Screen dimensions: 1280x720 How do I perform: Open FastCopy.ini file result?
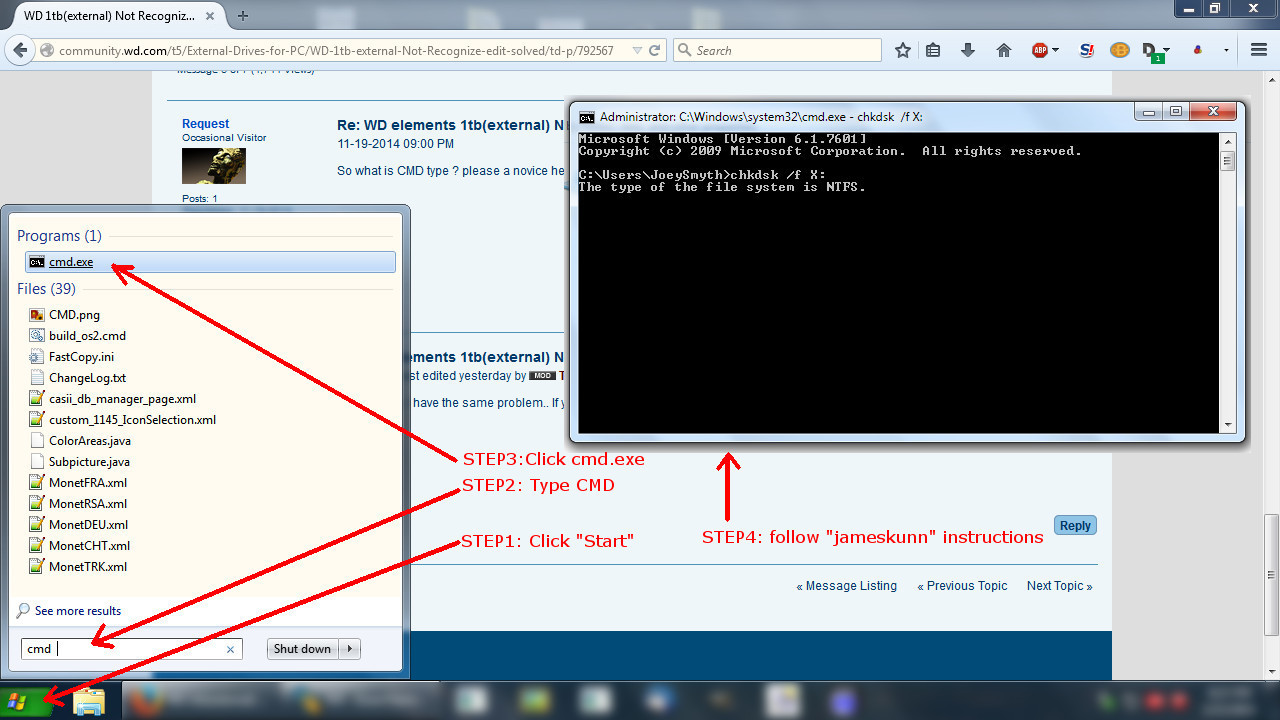click(81, 357)
